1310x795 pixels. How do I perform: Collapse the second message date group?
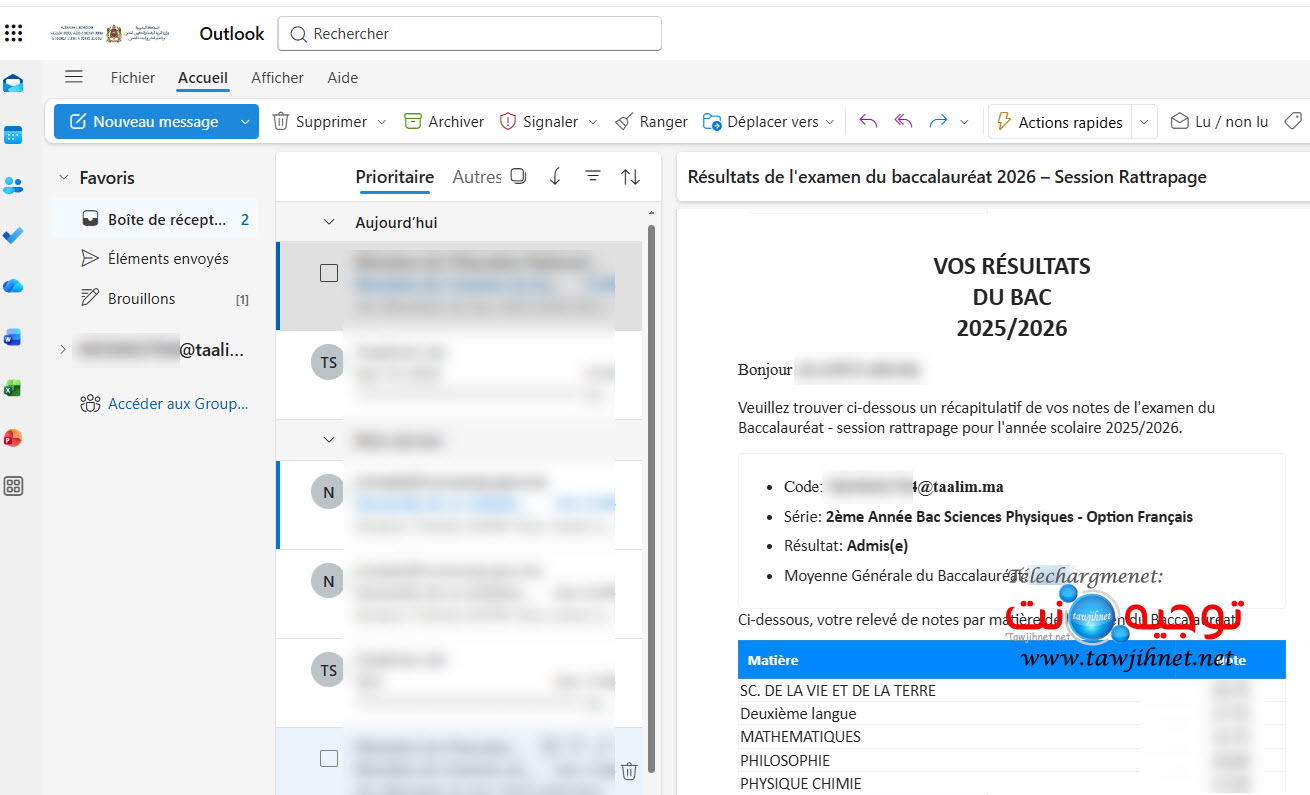[x=329, y=439]
